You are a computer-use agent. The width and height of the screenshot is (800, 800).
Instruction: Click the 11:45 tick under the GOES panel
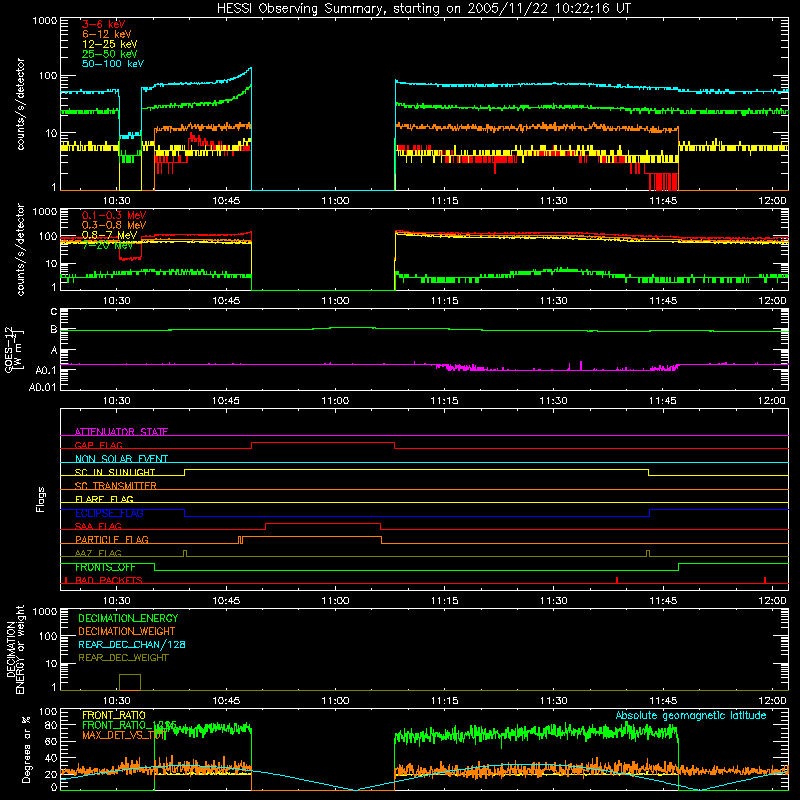[x=663, y=401]
